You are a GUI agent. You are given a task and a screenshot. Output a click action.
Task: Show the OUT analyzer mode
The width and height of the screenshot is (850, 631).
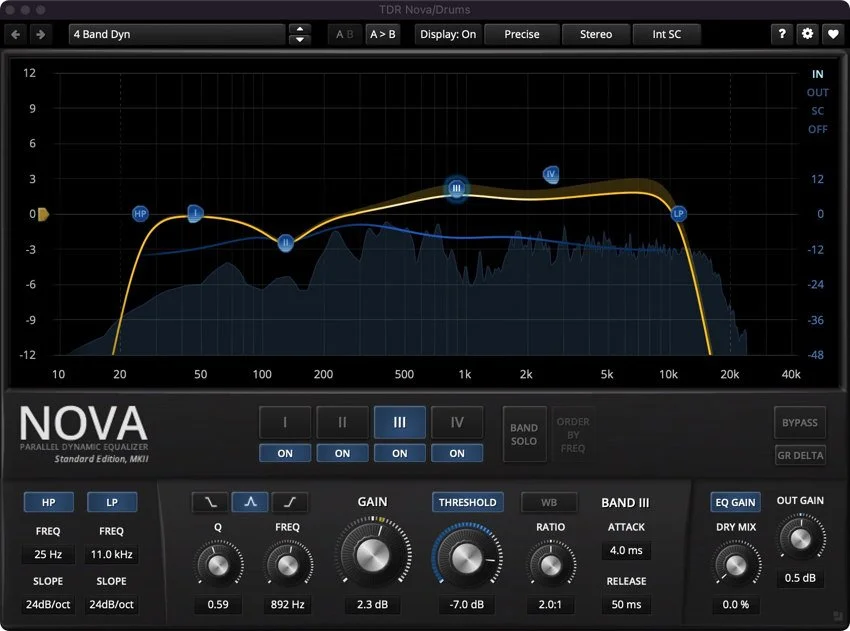(x=817, y=93)
